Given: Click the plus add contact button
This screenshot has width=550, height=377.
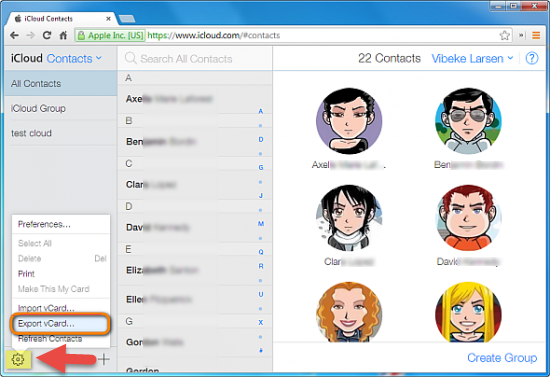Looking at the screenshot, I should click(104, 359).
